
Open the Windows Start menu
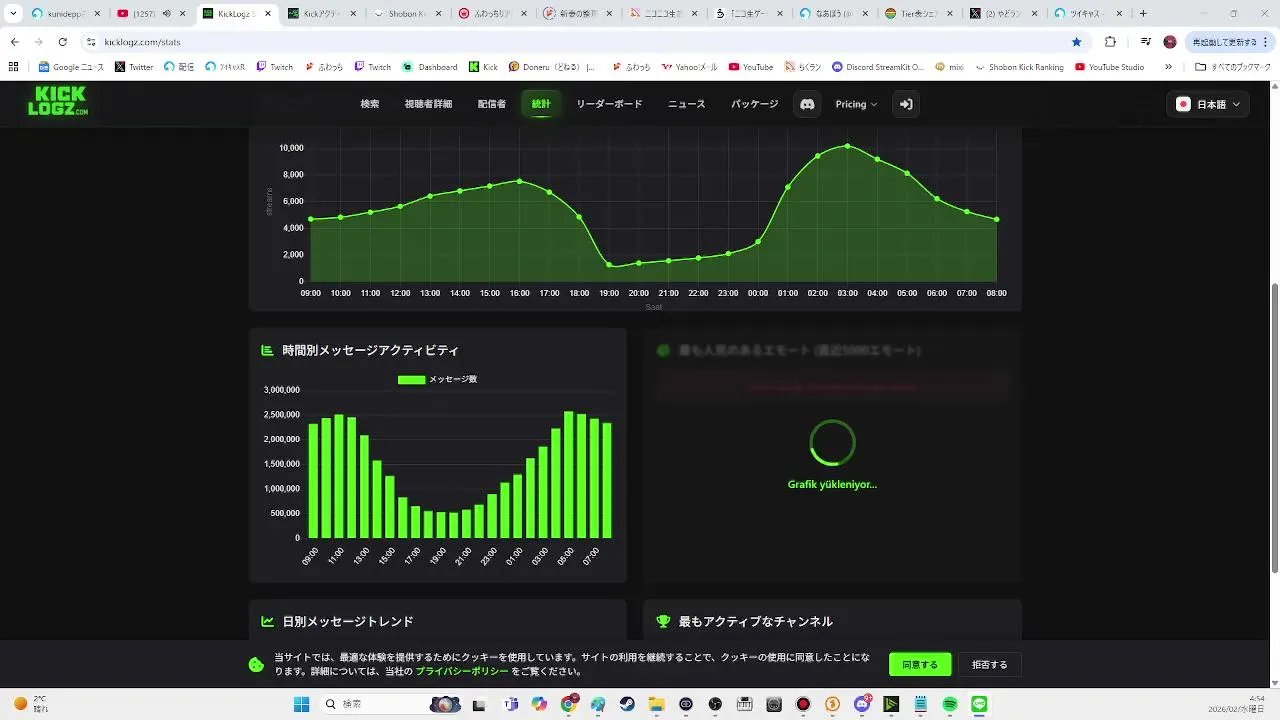click(301, 704)
